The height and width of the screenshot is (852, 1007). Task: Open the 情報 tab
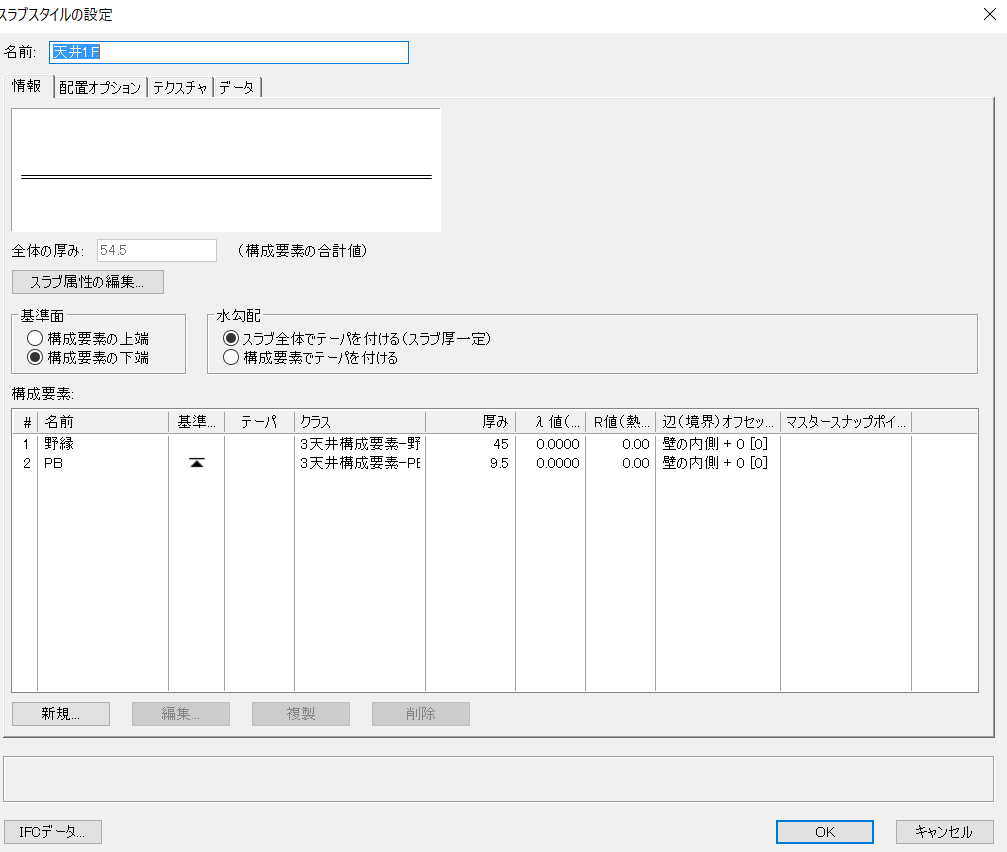click(x=27, y=87)
